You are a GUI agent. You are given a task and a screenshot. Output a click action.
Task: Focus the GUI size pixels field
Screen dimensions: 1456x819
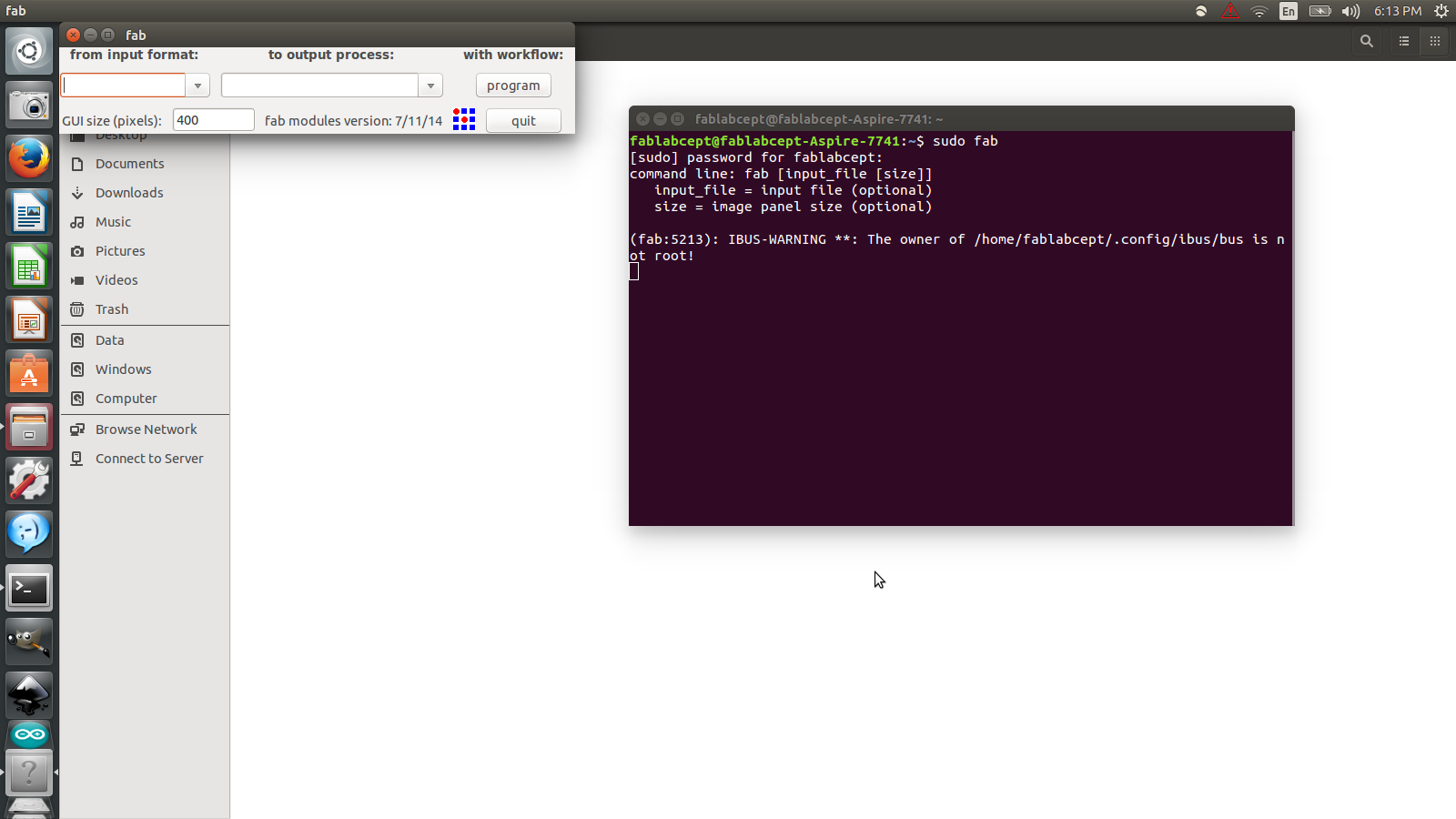click(214, 120)
